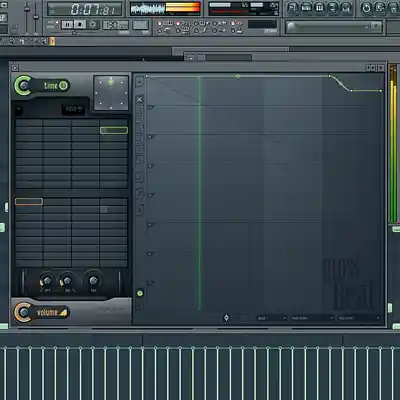Click the green control point on envelope line
400x400 pixels.
point(238,76)
